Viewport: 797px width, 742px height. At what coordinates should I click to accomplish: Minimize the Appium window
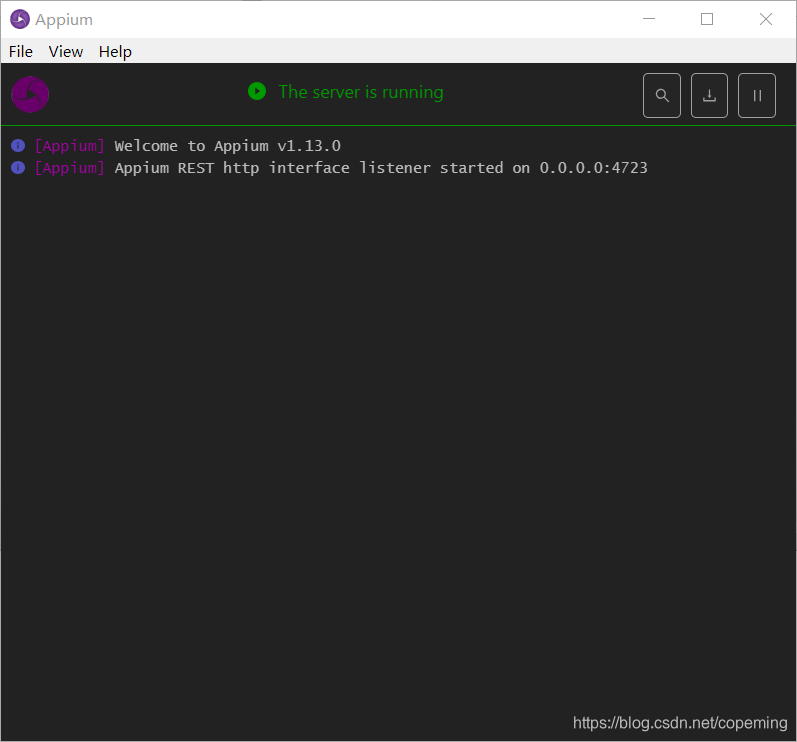649,19
